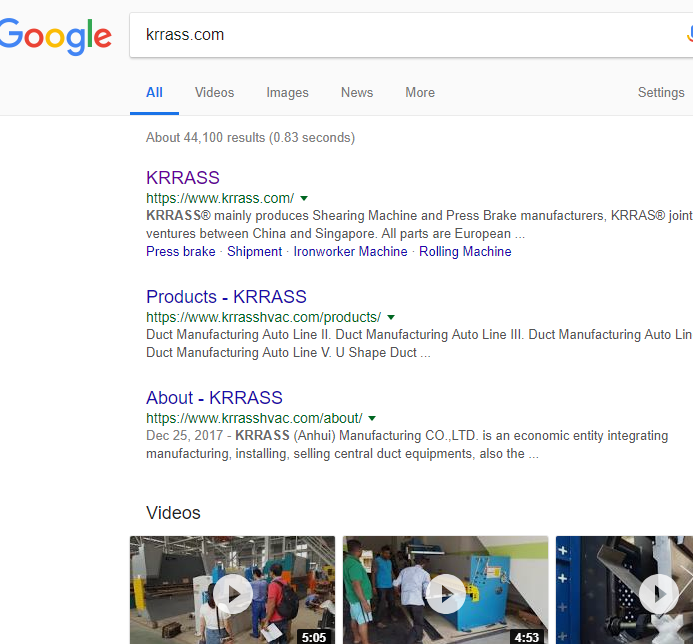The height and width of the screenshot is (644, 693).
Task: Play the third video with blue frame
Action: (624, 590)
